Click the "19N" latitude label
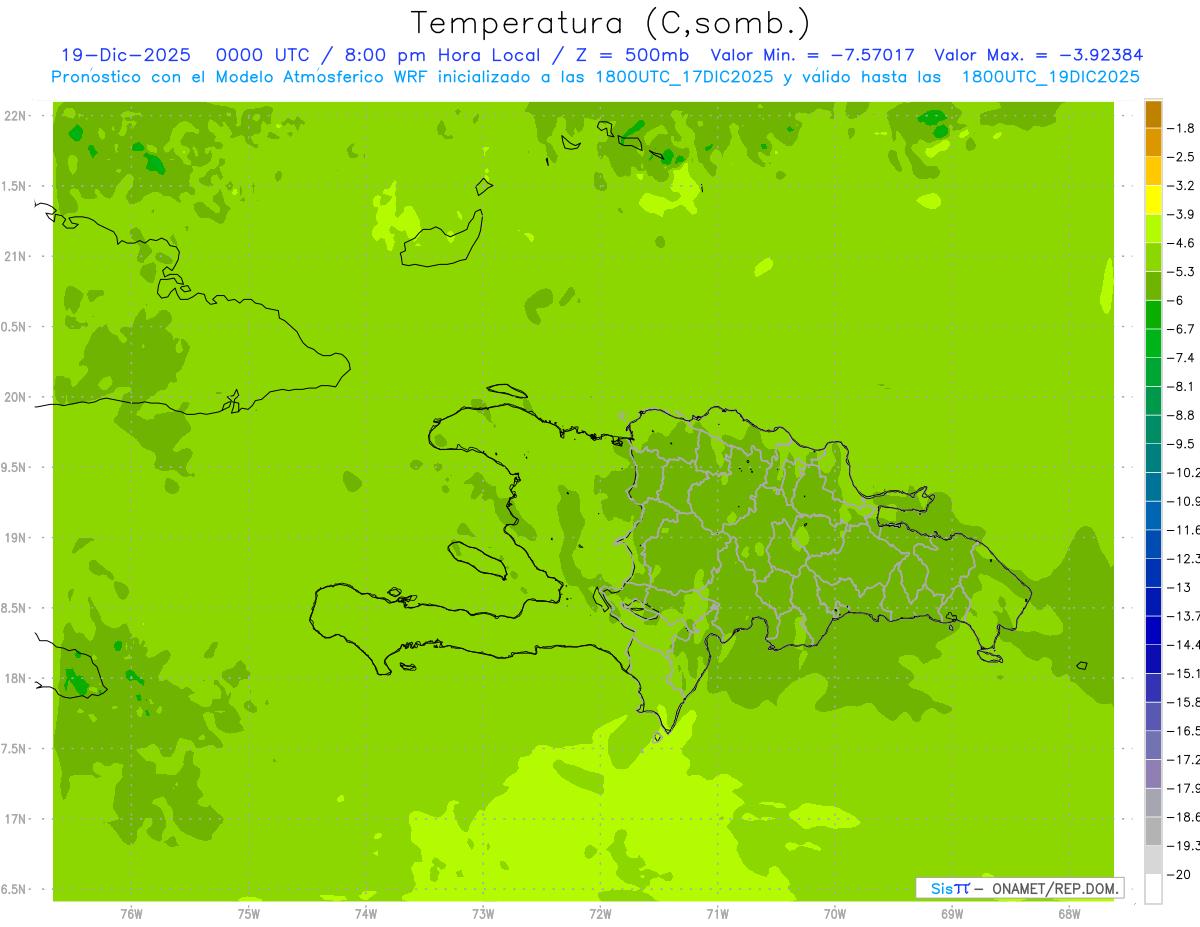 pyautogui.click(x=16, y=538)
